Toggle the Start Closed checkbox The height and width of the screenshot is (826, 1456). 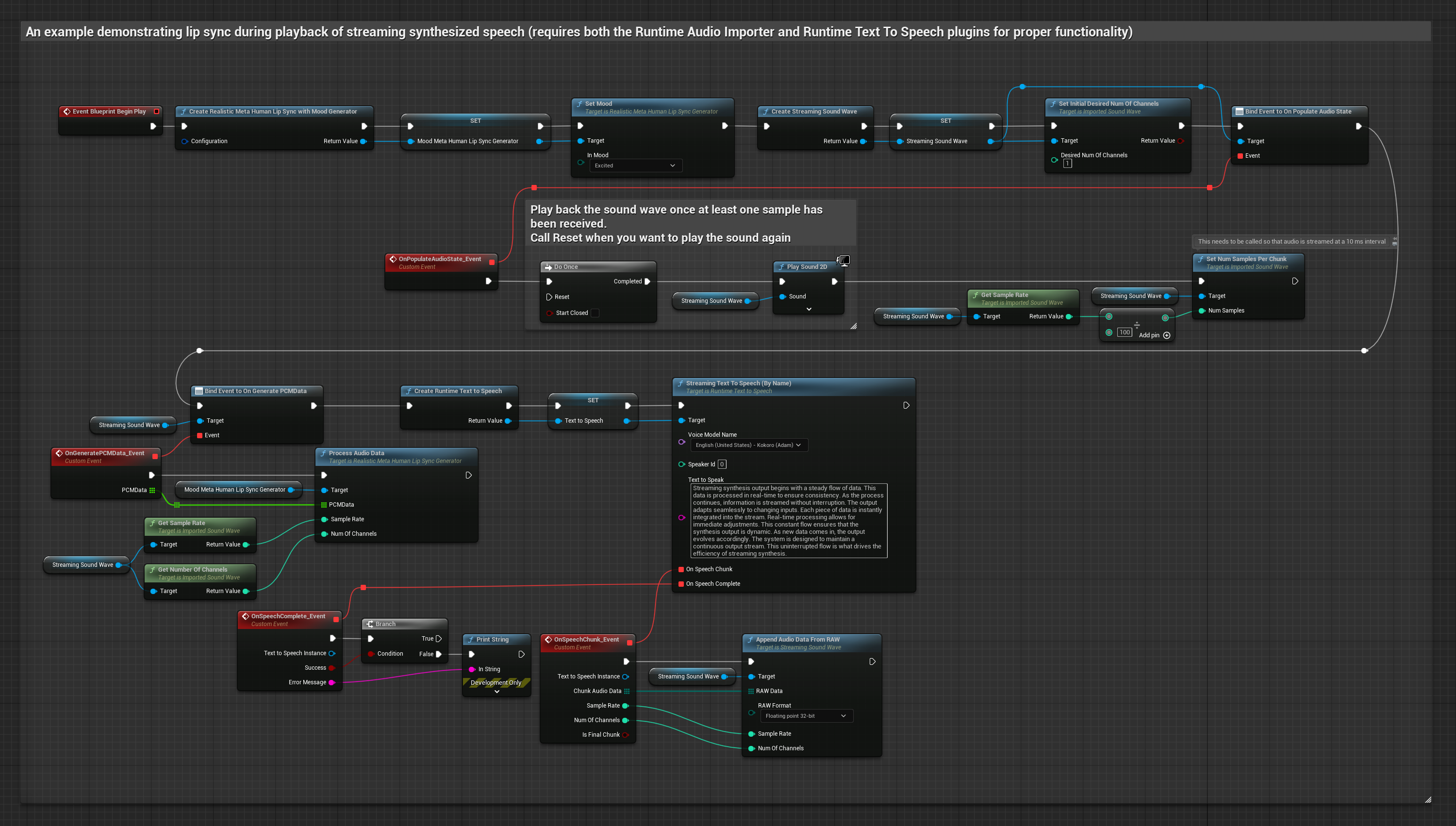click(x=595, y=313)
